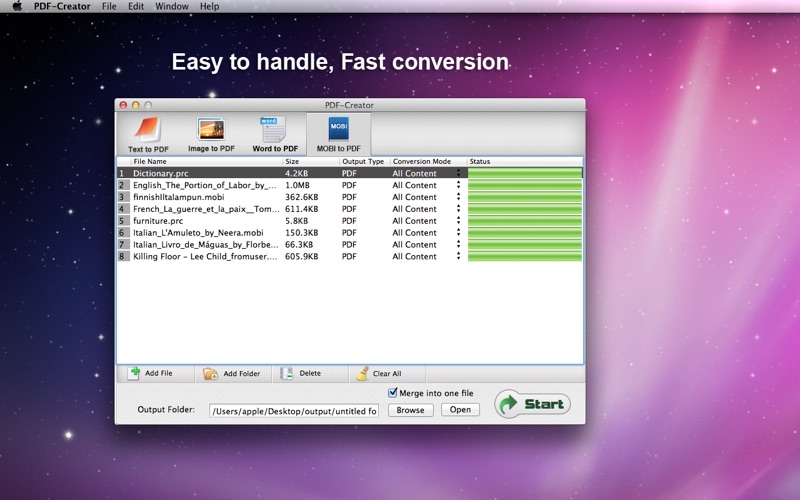Sort by File Name column header

pyautogui.click(x=206, y=161)
